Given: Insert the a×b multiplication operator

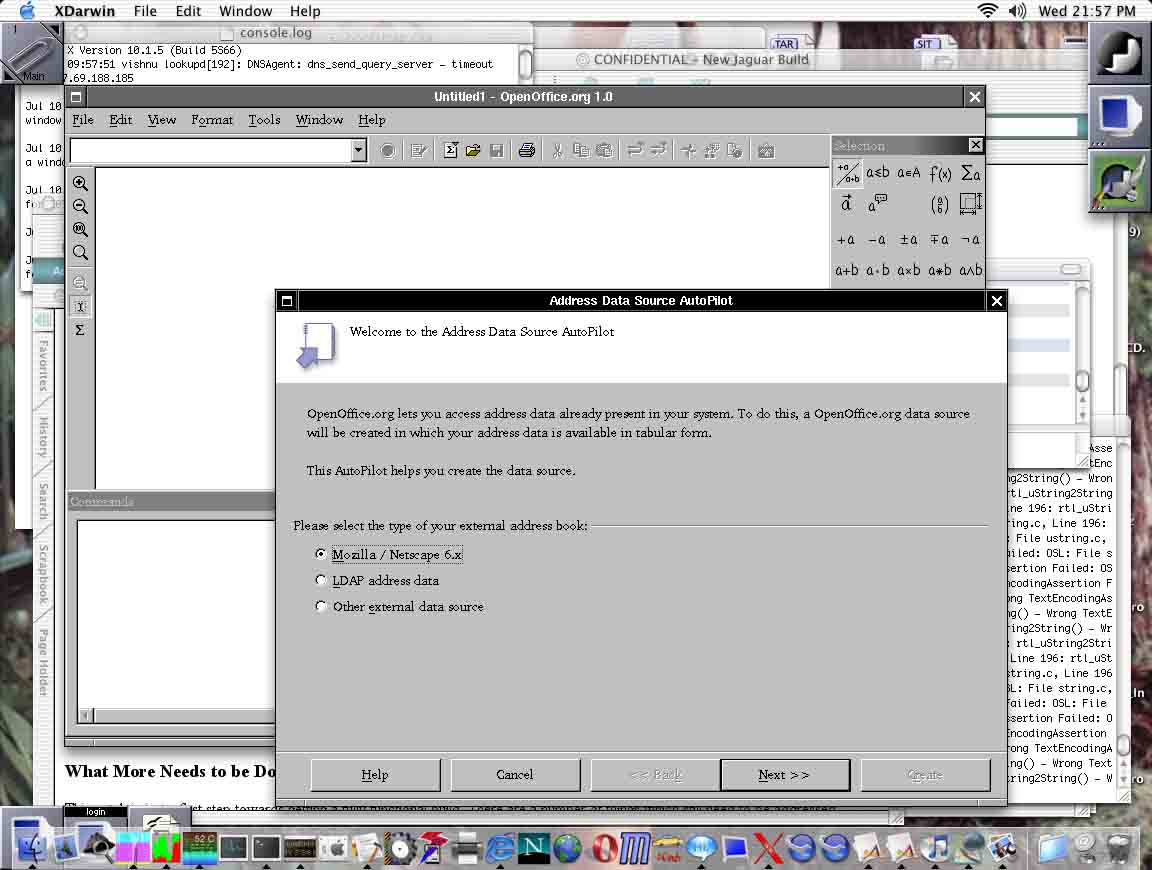Looking at the screenshot, I should (x=909, y=270).
